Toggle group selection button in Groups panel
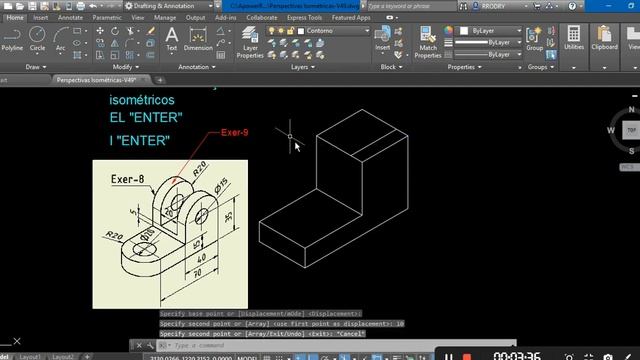640x360 pixels. (551, 55)
